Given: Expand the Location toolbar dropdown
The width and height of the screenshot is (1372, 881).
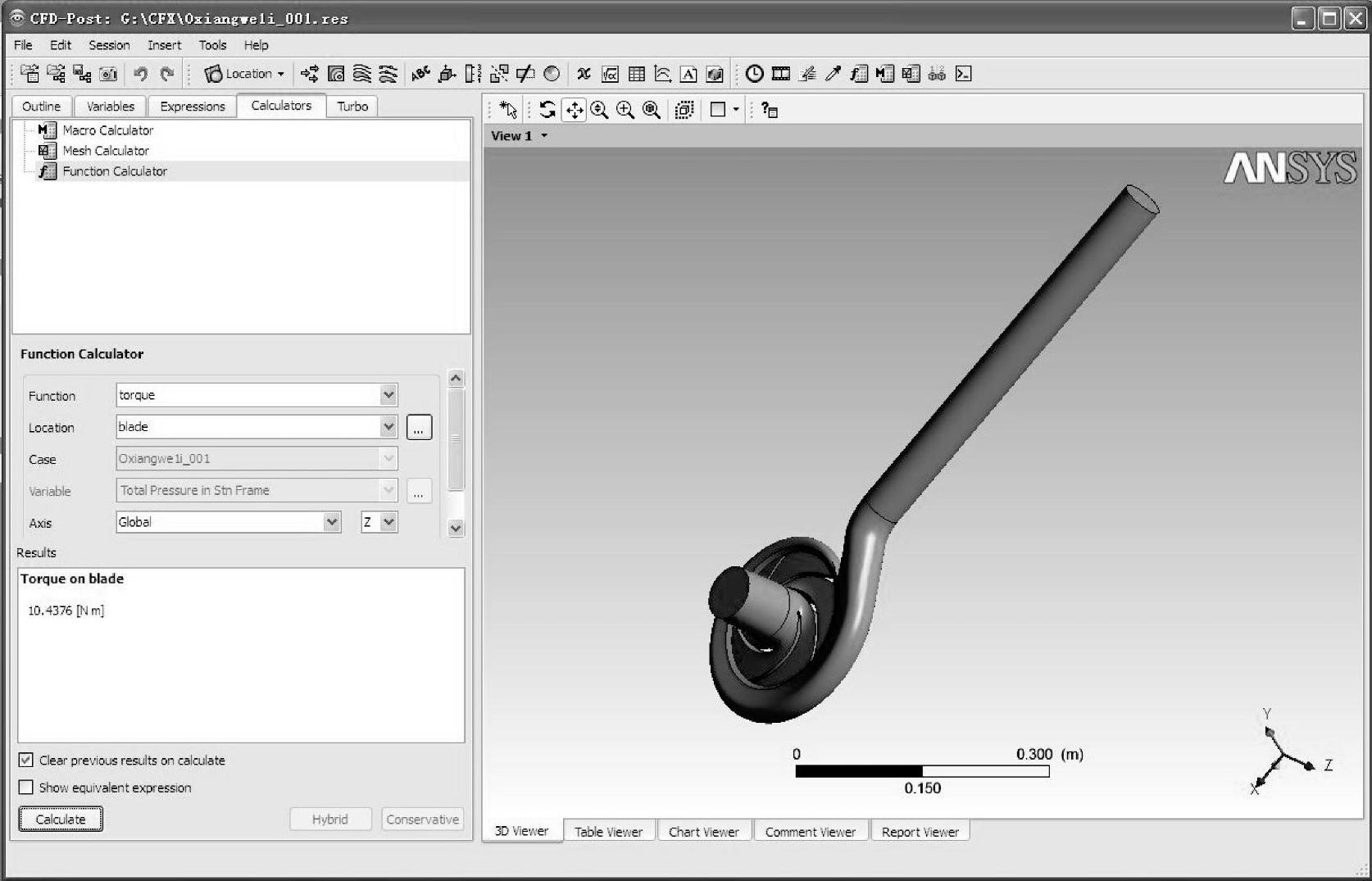Looking at the screenshot, I should [281, 74].
